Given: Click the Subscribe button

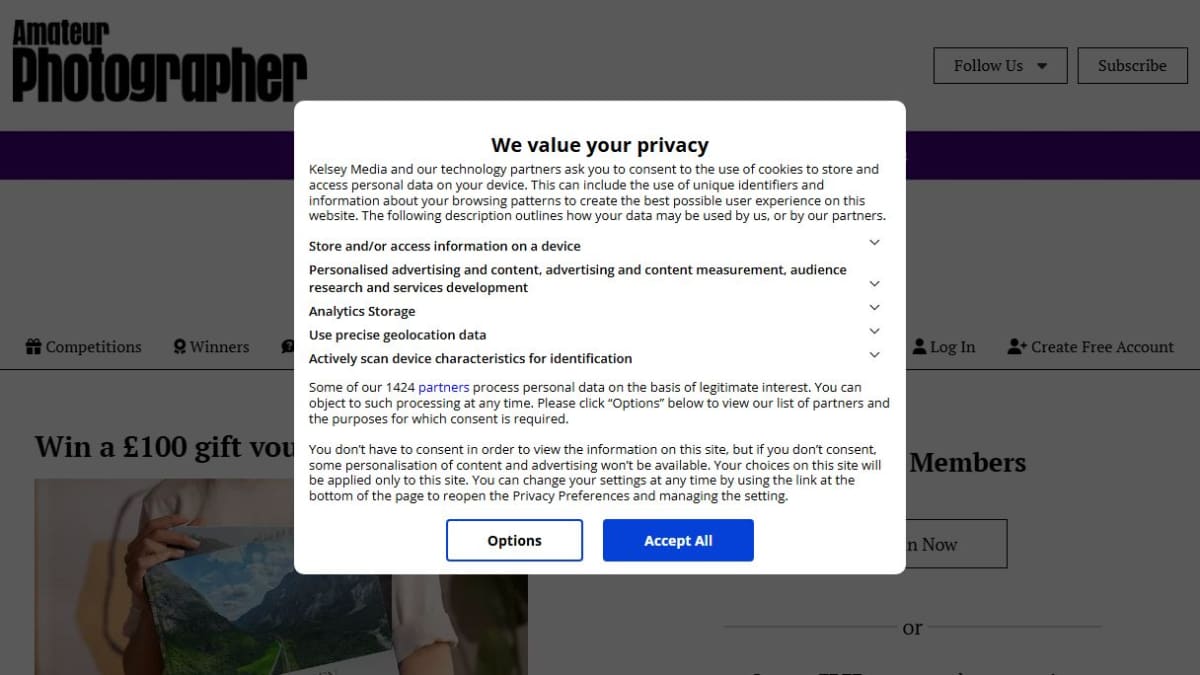Looking at the screenshot, I should coord(1132,66).
